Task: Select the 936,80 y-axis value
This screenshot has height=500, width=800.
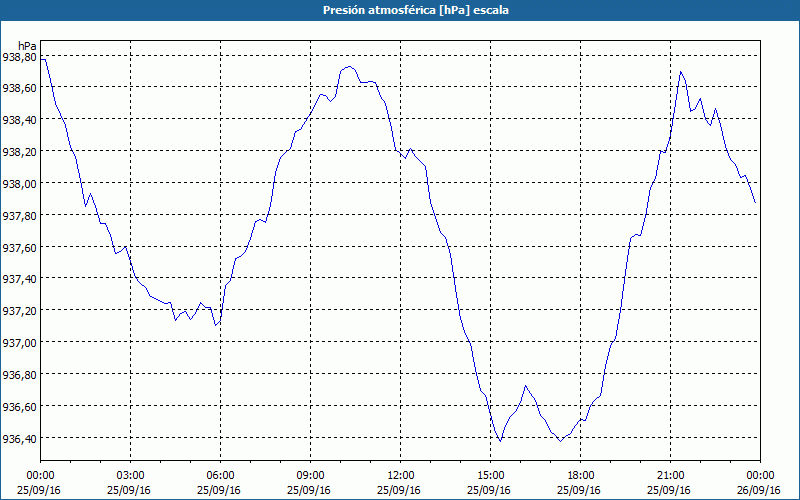Action: pyautogui.click(x=19, y=374)
